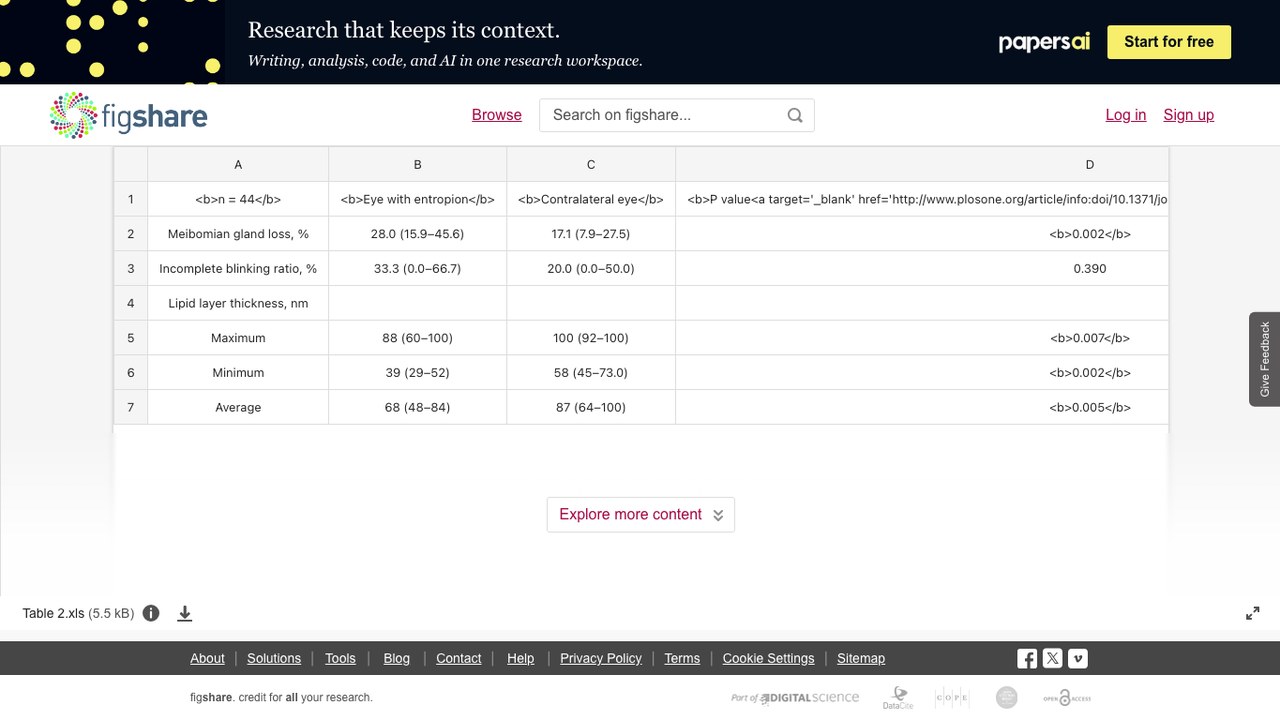Expand the Explore more content section

coord(641,514)
